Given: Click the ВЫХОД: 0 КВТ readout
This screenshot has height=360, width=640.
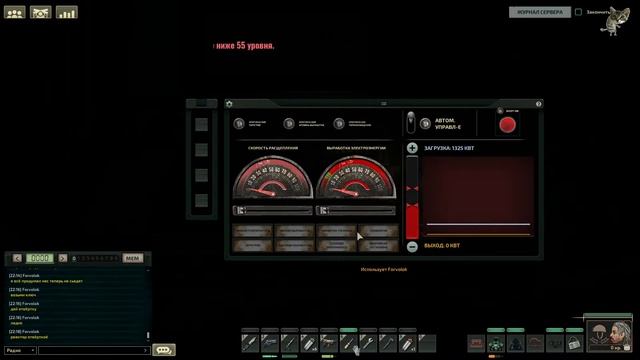Looking at the screenshot, I should 442,246.
